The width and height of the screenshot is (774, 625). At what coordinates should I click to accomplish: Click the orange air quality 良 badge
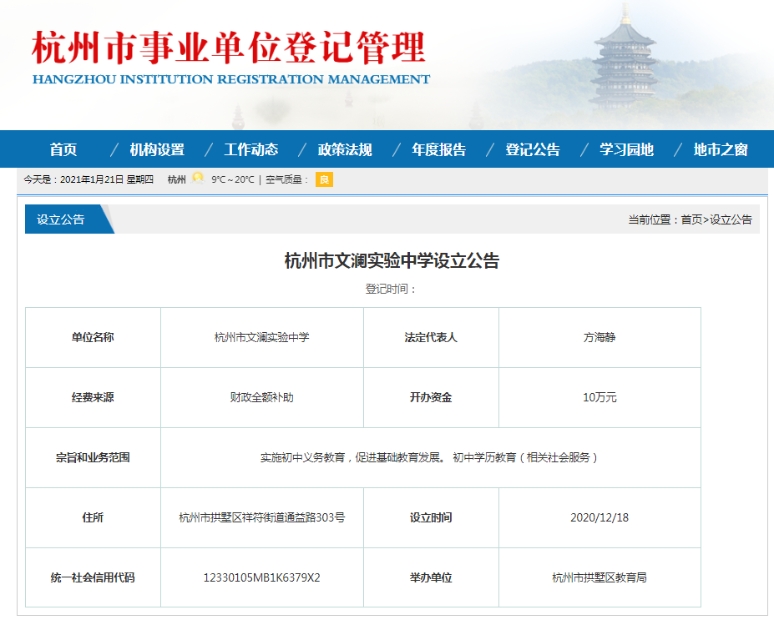(324, 180)
